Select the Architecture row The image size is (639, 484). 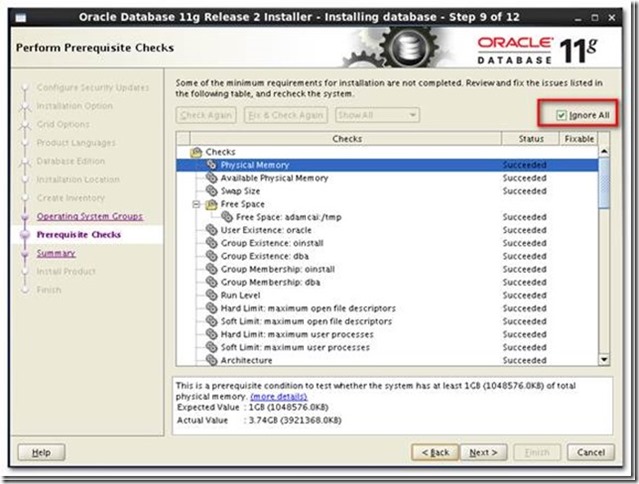[387, 361]
